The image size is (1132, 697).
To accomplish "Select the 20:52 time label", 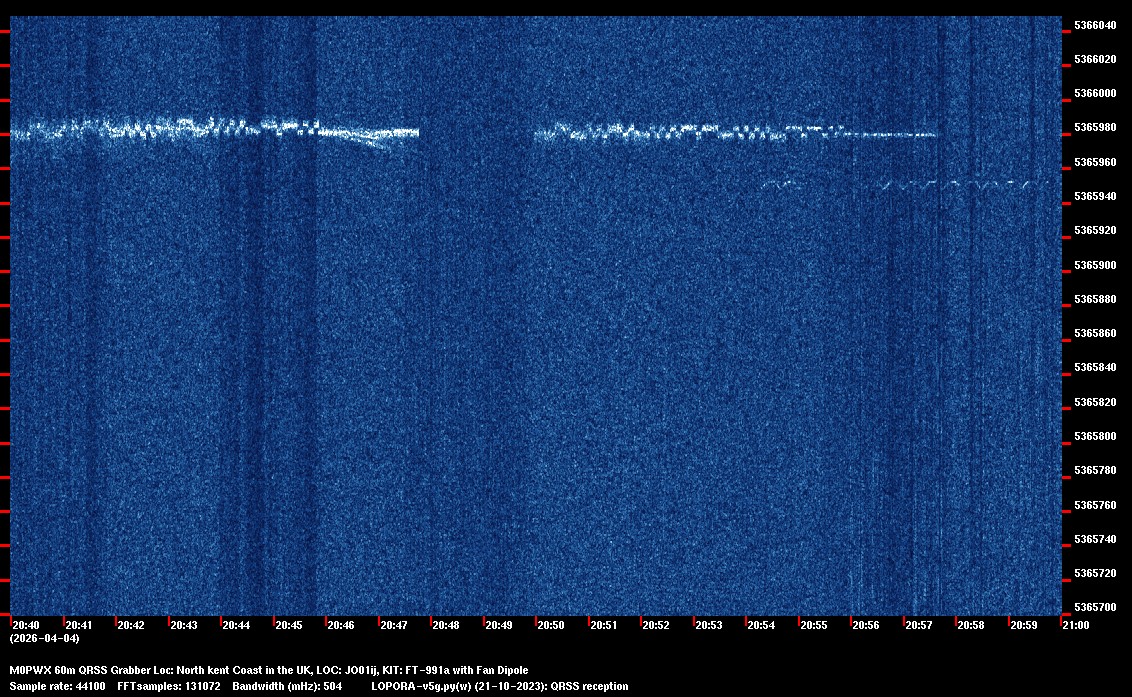I will pos(656,625).
